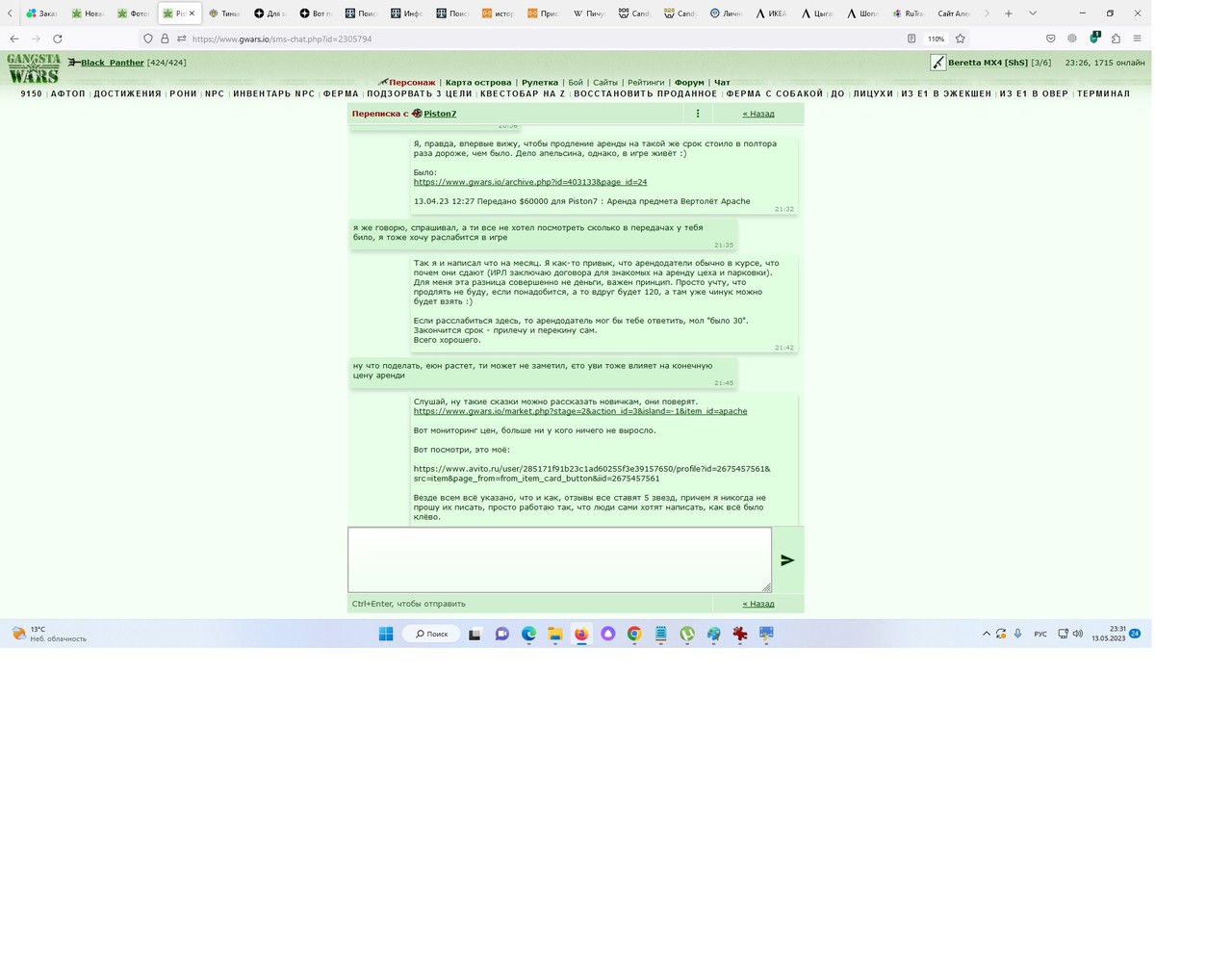1232x961 pixels.
Task: Switch to the ИКЕА tab
Action: click(772, 13)
